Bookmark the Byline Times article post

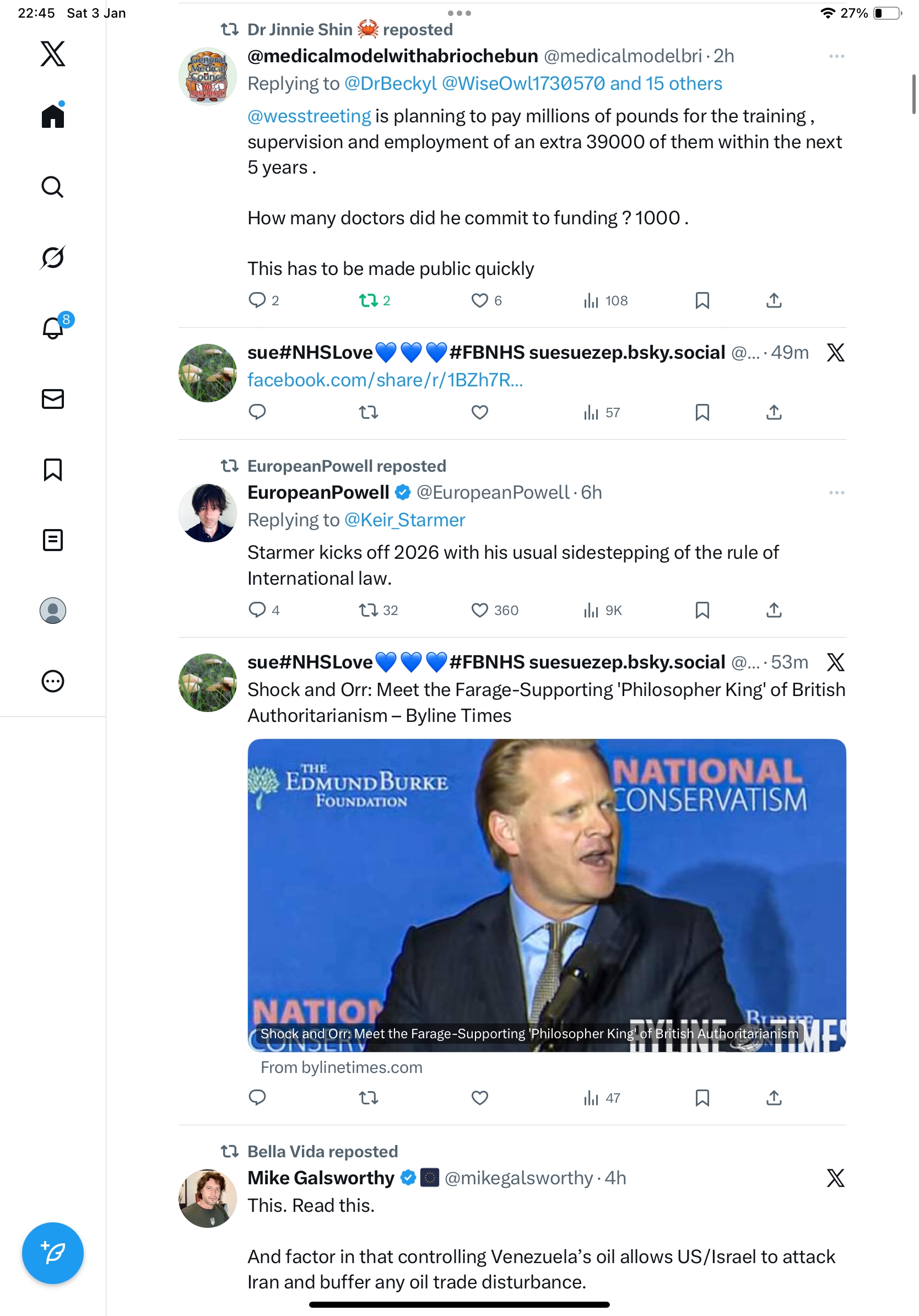pyautogui.click(x=702, y=1098)
